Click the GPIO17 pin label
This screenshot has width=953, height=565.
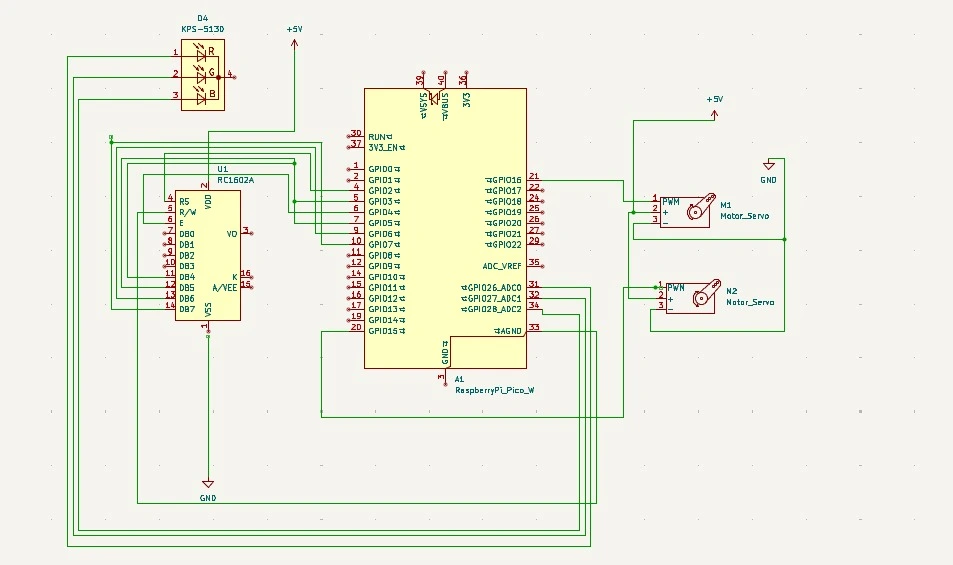coord(504,191)
